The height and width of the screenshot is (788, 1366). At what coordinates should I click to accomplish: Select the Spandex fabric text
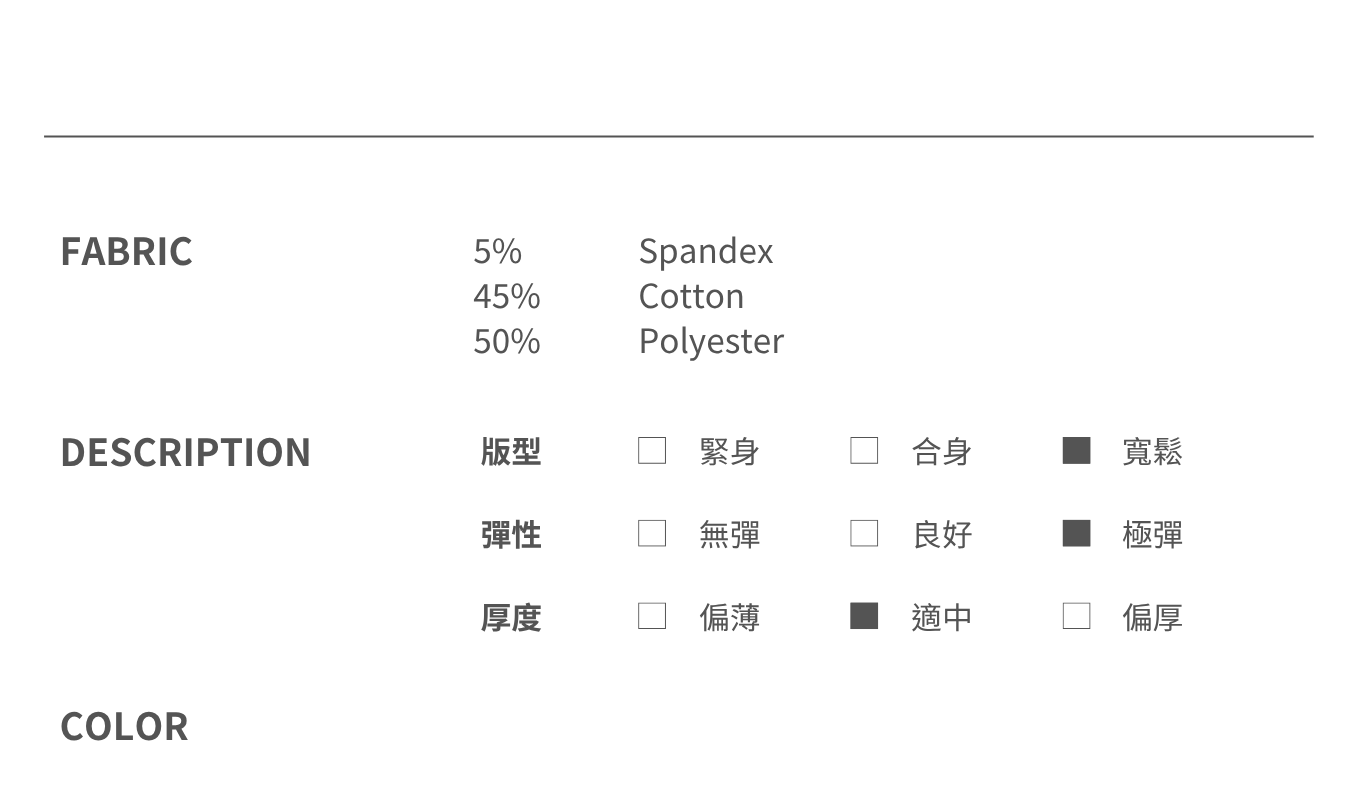(706, 252)
